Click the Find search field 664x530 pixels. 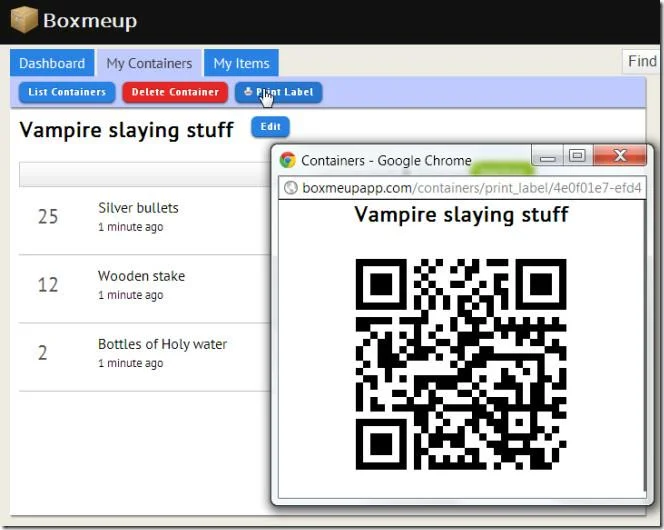coord(641,61)
